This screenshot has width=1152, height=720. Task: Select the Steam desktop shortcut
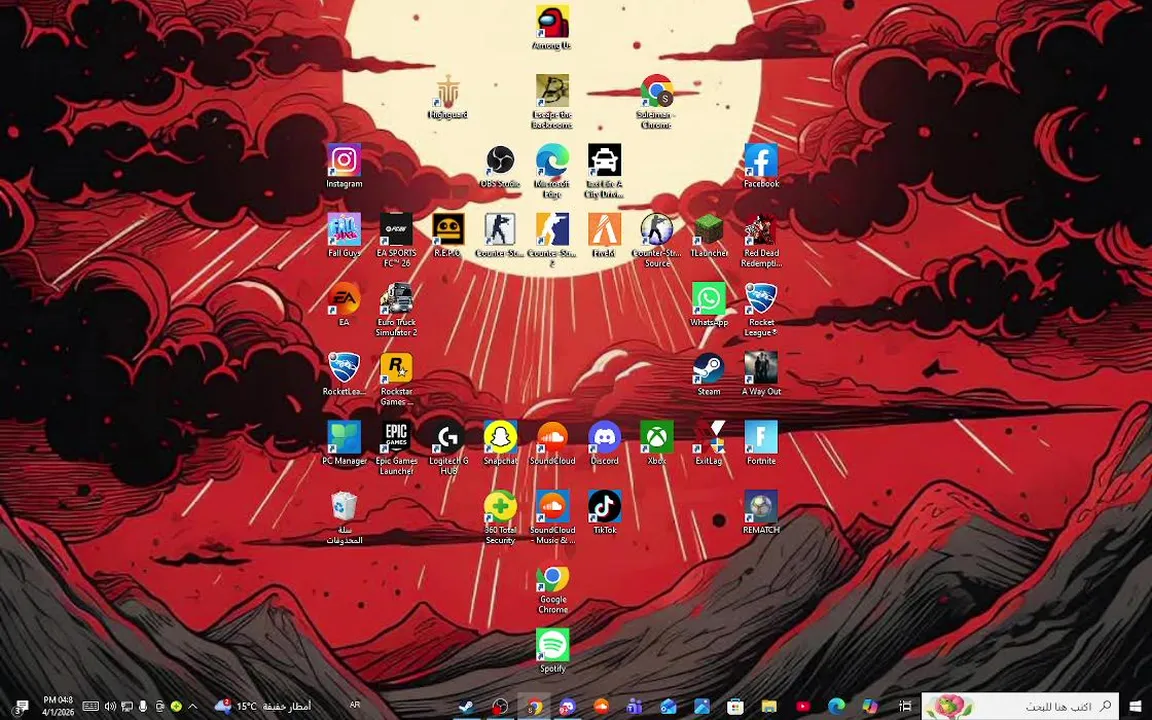709,374
